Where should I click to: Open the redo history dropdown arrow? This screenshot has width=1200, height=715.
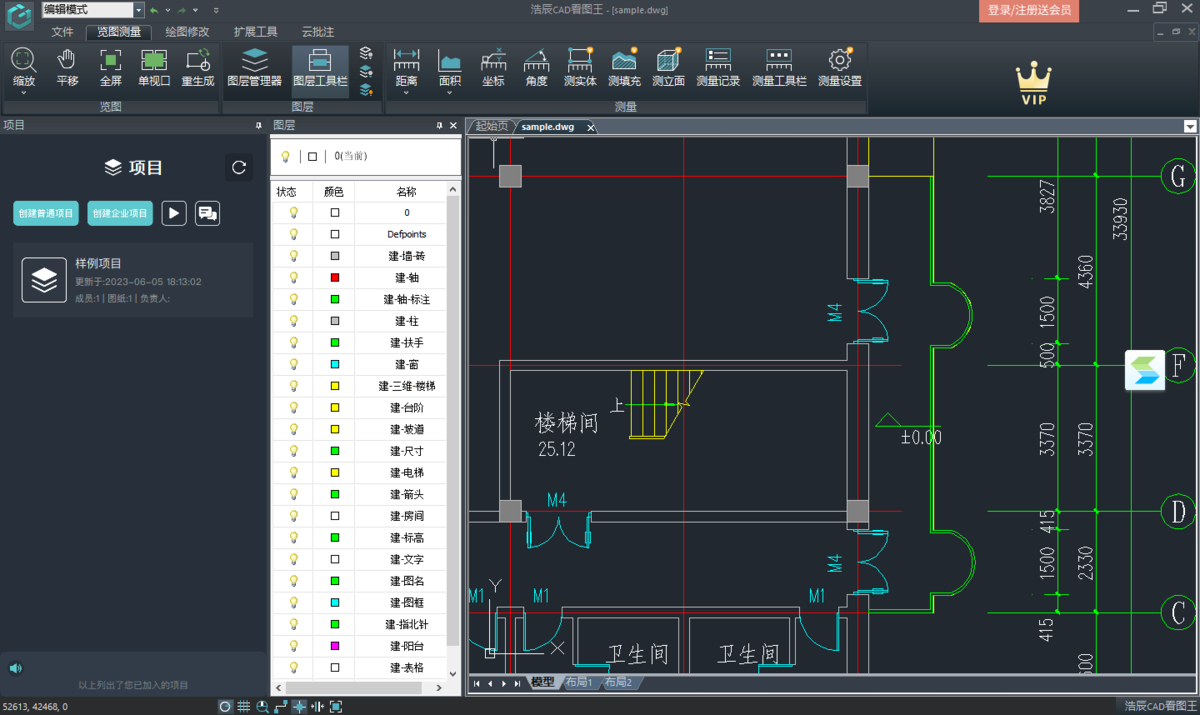(x=195, y=10)
